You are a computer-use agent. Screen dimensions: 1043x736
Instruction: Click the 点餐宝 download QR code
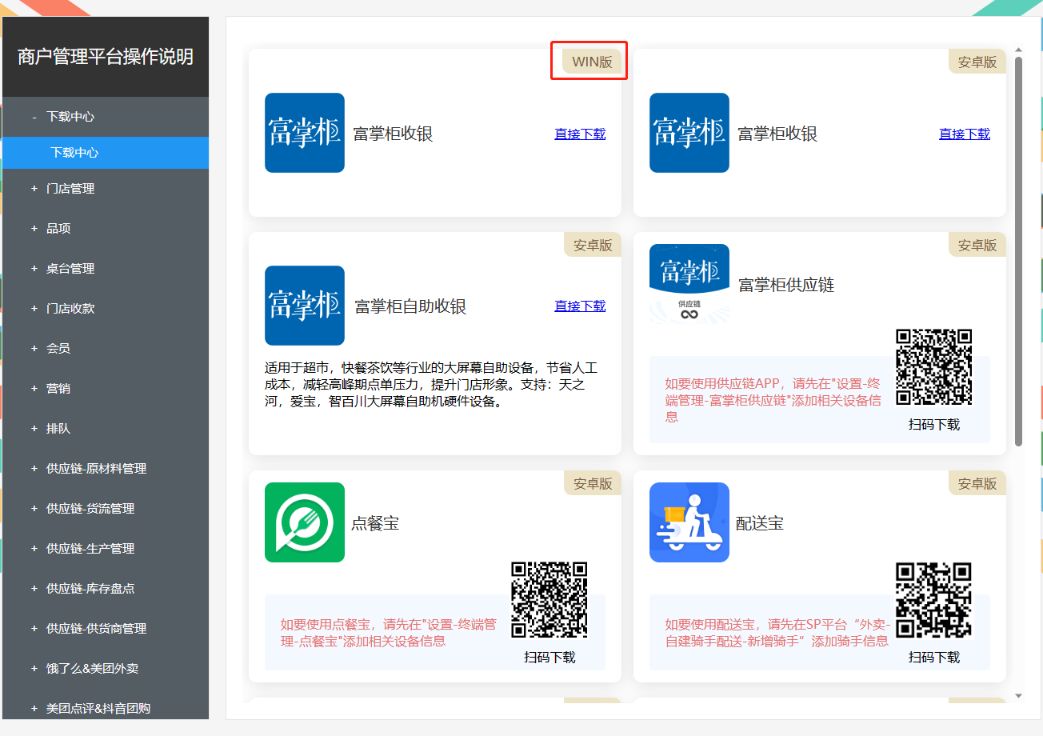549,600
